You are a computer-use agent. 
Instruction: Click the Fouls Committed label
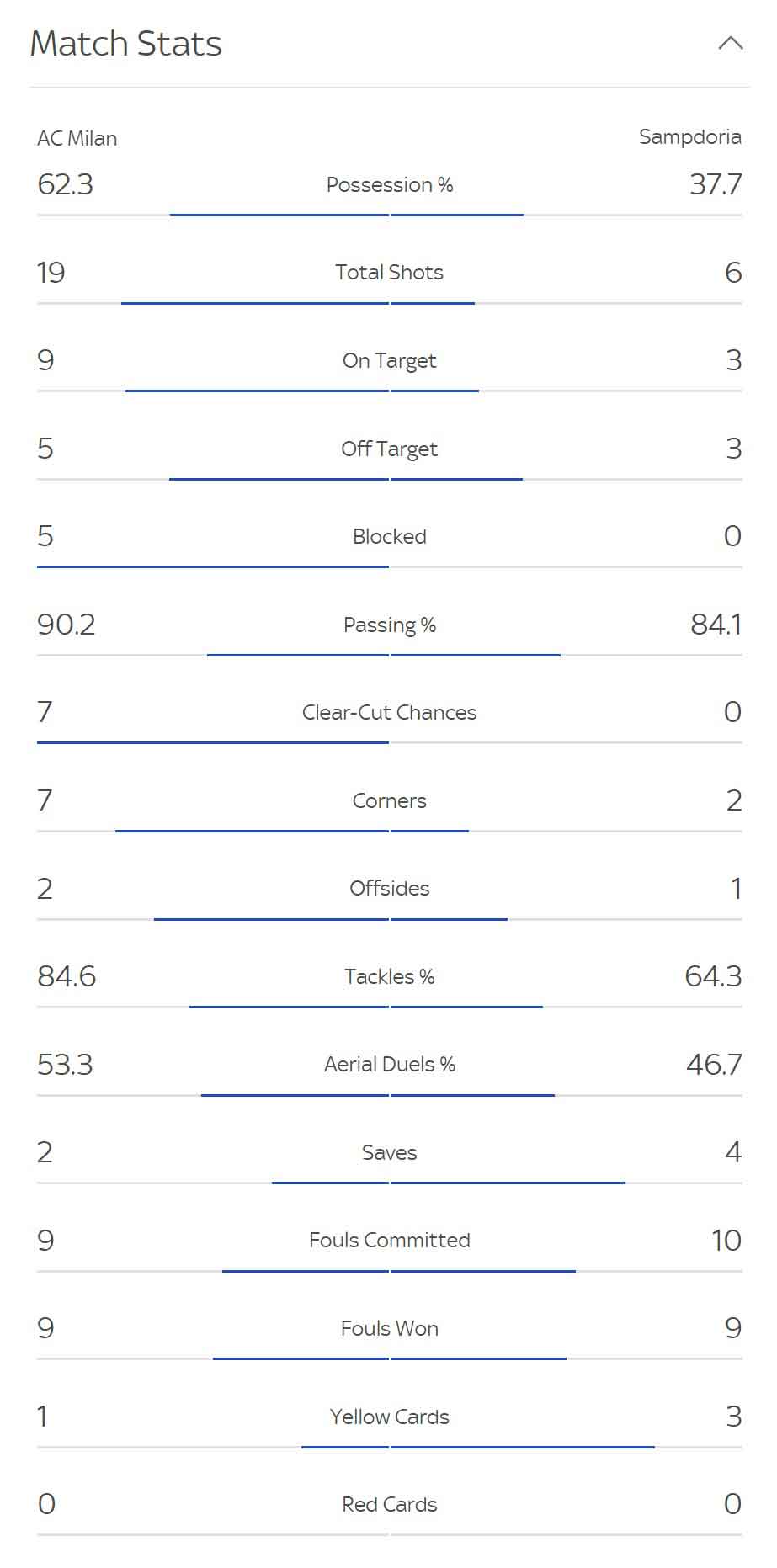(390, 1241)
